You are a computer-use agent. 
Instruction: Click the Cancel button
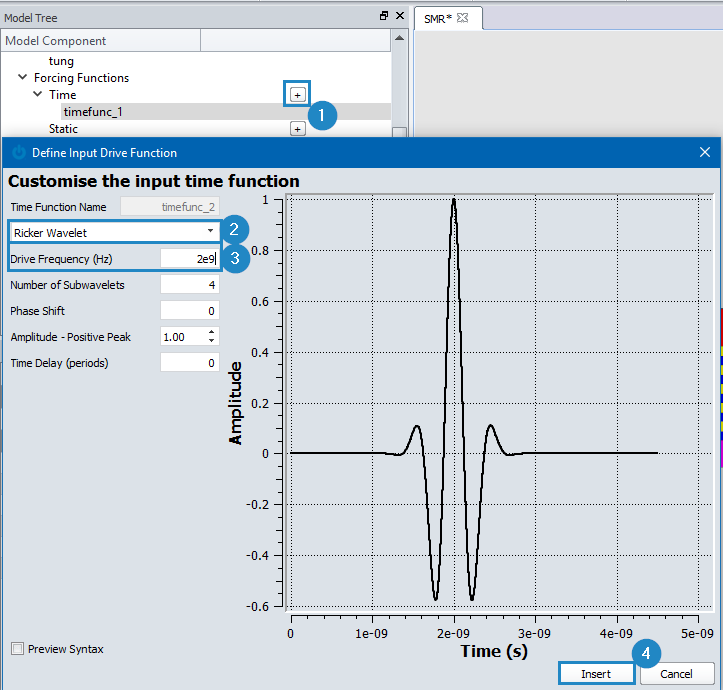tap(676, 674)
